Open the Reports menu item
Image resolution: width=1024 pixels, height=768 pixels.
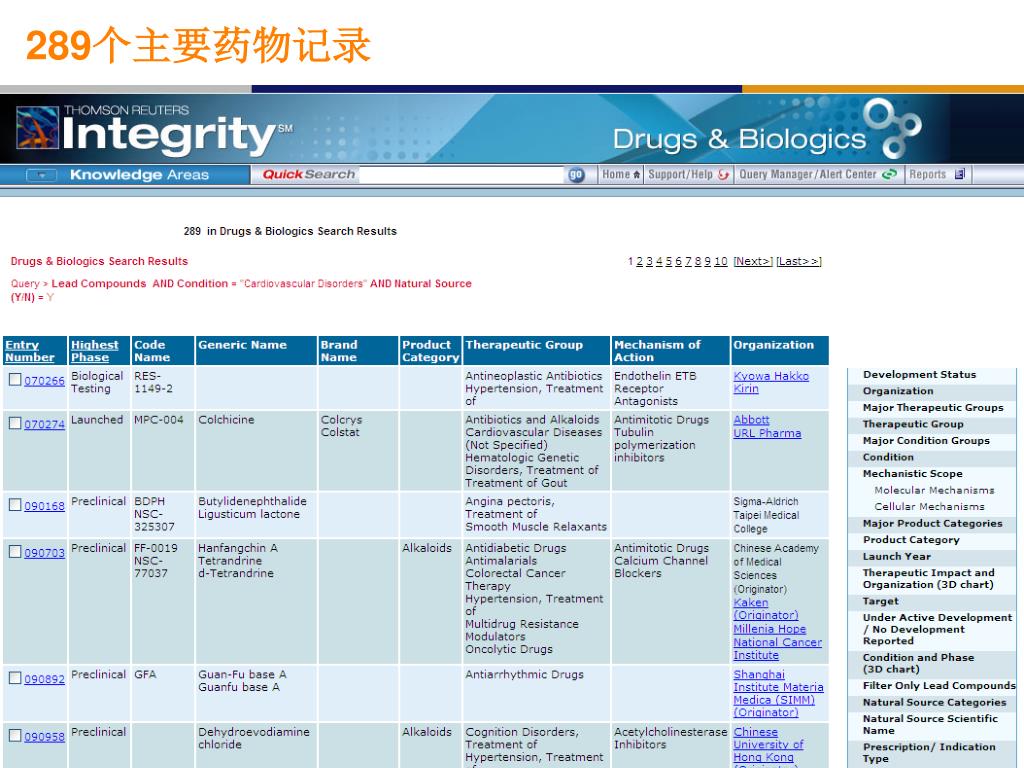coord(936,174)
